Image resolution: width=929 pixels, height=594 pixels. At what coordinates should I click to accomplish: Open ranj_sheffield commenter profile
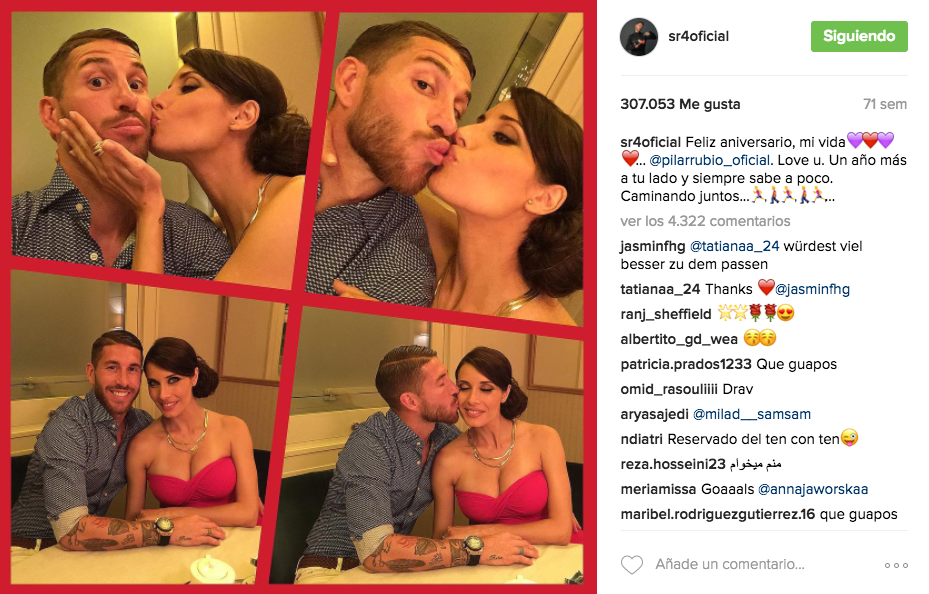pyautogui.click(x=666, y=314)
